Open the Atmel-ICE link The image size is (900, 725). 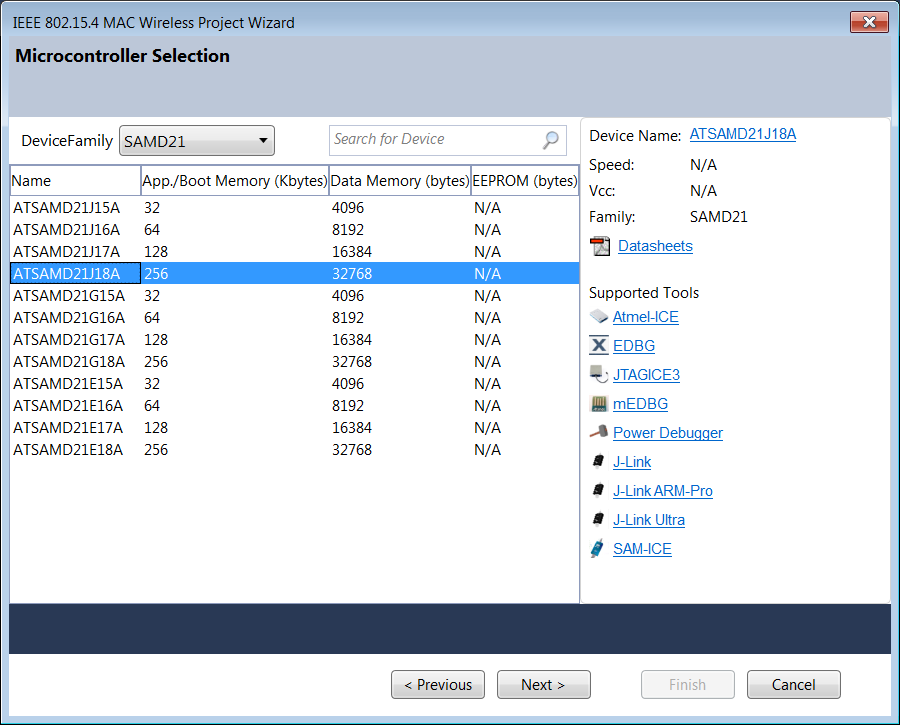(x=646, y=317)
